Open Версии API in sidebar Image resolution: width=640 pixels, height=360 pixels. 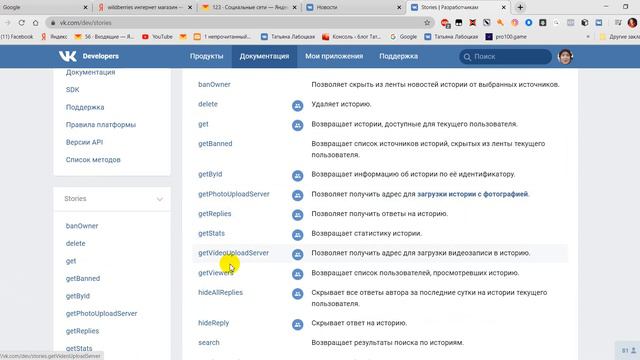(84, 142)
